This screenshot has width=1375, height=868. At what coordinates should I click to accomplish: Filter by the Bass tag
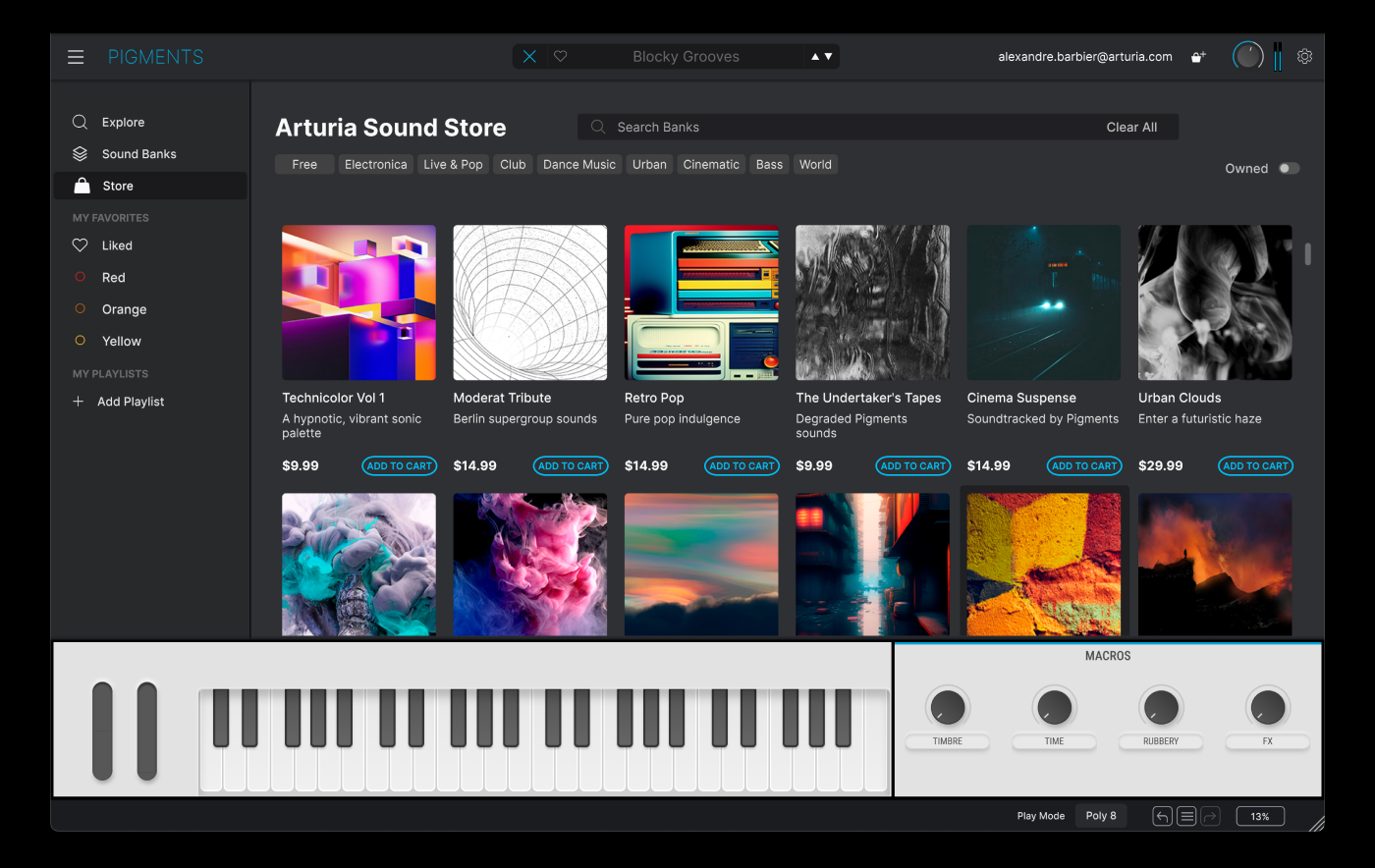769,165
